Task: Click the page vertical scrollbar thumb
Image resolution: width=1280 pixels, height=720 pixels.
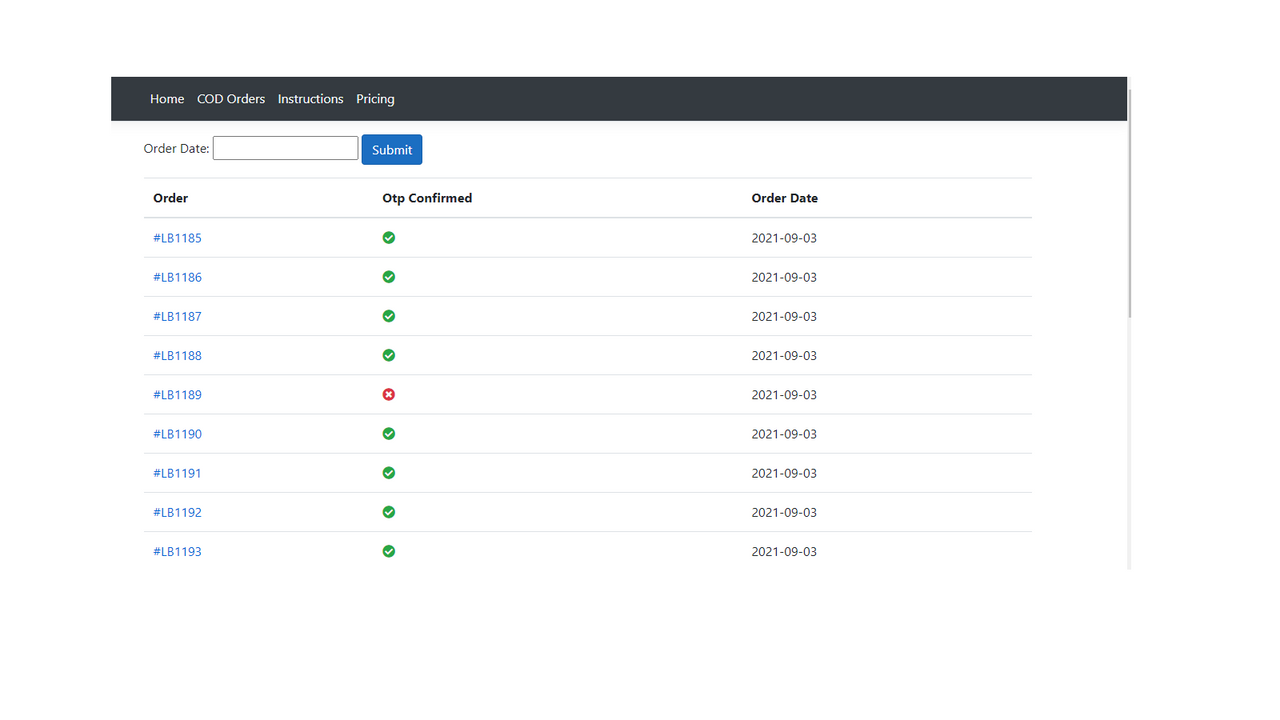Action: pyautogui.click(x=1130, y=203)
